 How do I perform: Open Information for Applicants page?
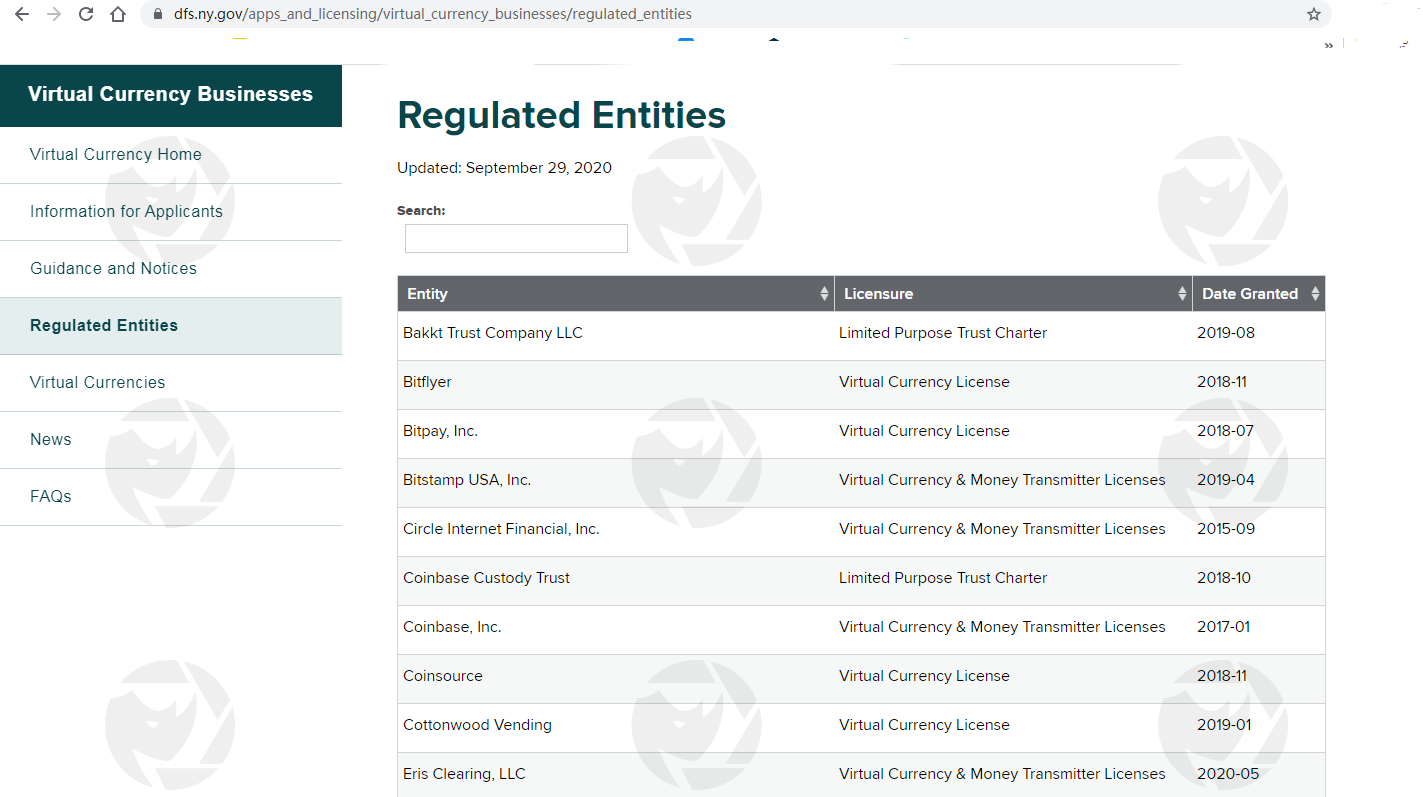(126, 211)
